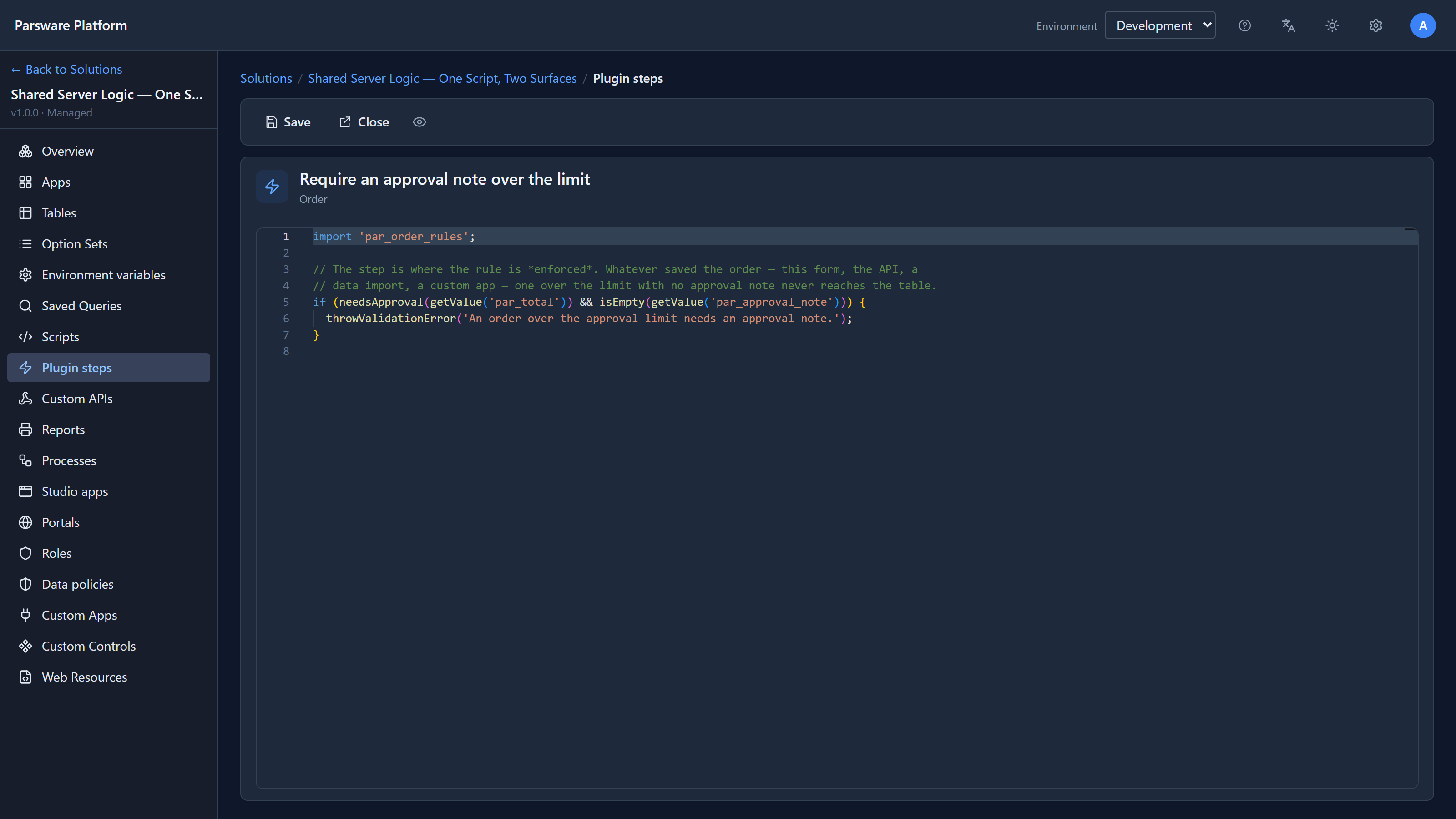
Task: Open Tables in the sidebar
Action: click(x=109, y=213)
